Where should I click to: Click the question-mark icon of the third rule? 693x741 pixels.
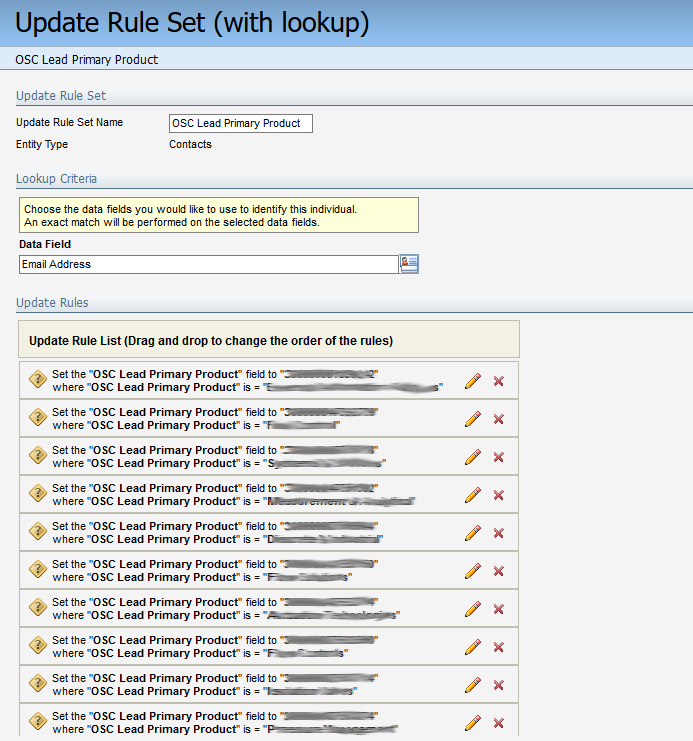coord(38,456)
